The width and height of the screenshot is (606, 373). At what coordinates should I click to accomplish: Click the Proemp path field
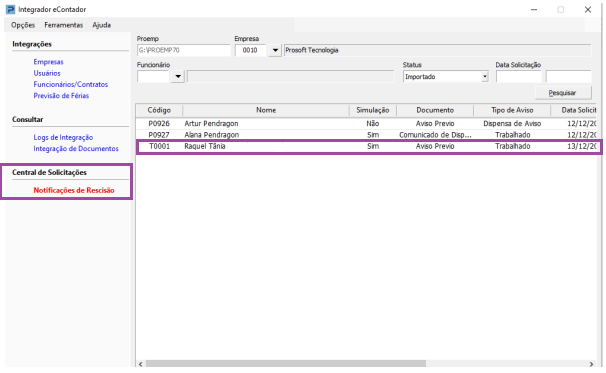(x=184, y=50)
